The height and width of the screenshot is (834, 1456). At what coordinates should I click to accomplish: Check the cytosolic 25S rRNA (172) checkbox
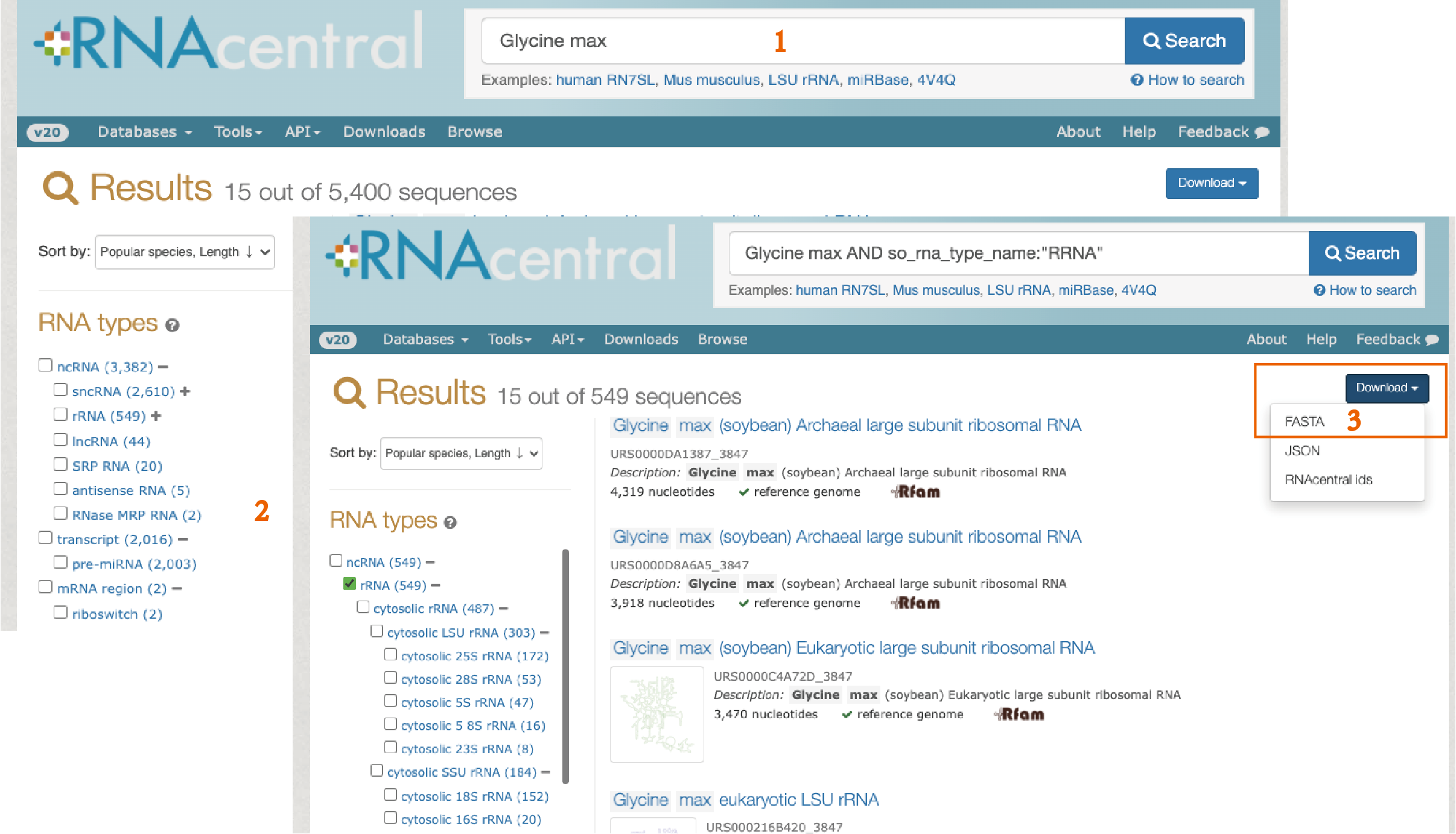(390, 654)
